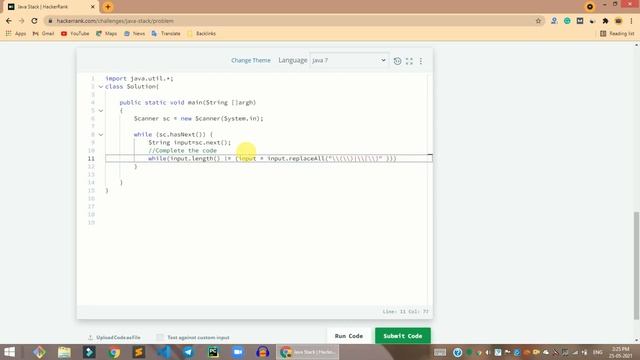Collapse the while loop fold arrow
This screenshot has height=360, width=640.
coord(101,134)
